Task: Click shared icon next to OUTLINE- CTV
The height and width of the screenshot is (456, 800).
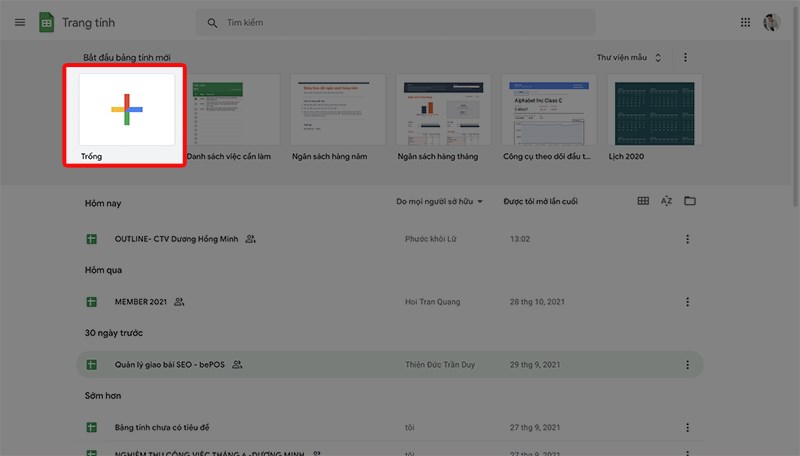Action: coord(251,239)
